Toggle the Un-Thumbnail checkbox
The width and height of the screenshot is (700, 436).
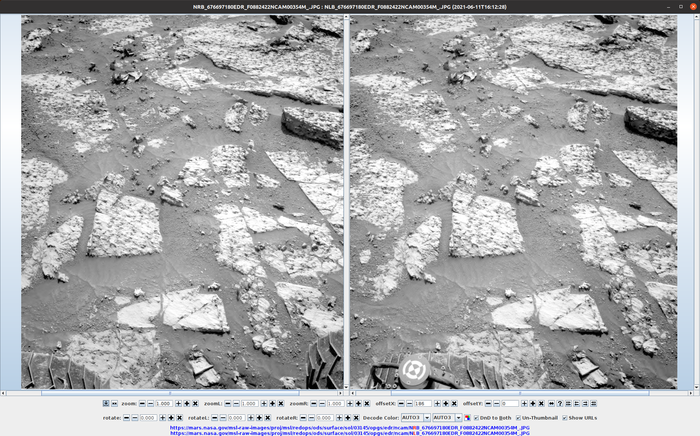(518, 417)
